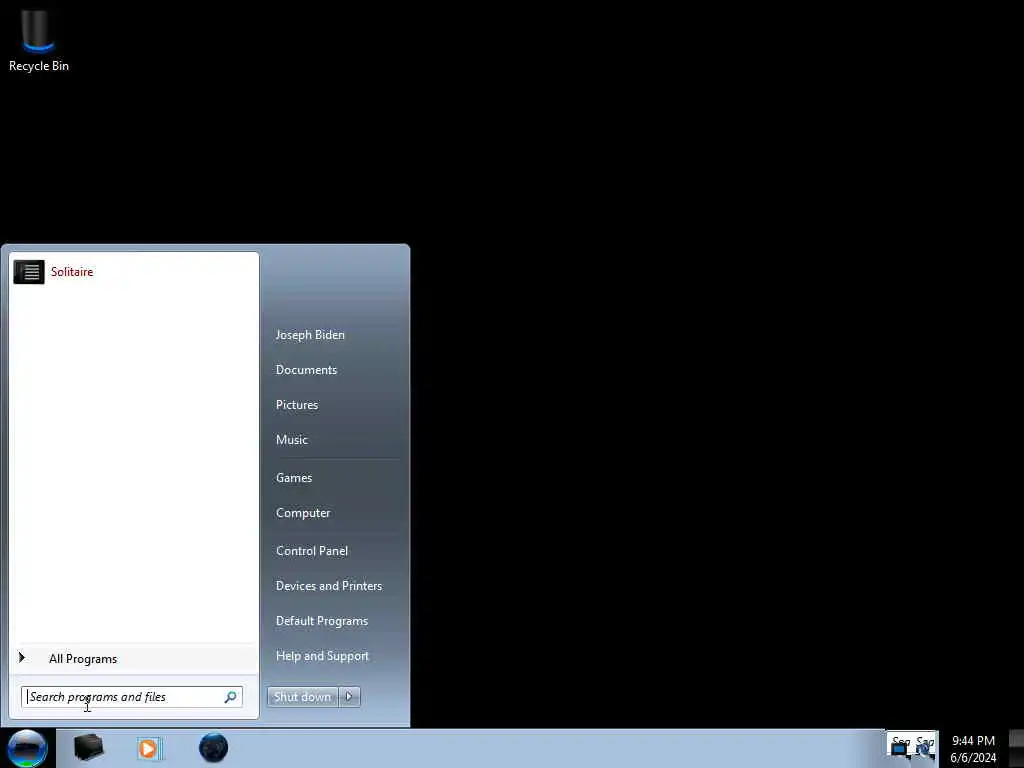Open the Recycle Bin desktop icon
Viewport: 1024px width, 768px height.
point(38,40)
